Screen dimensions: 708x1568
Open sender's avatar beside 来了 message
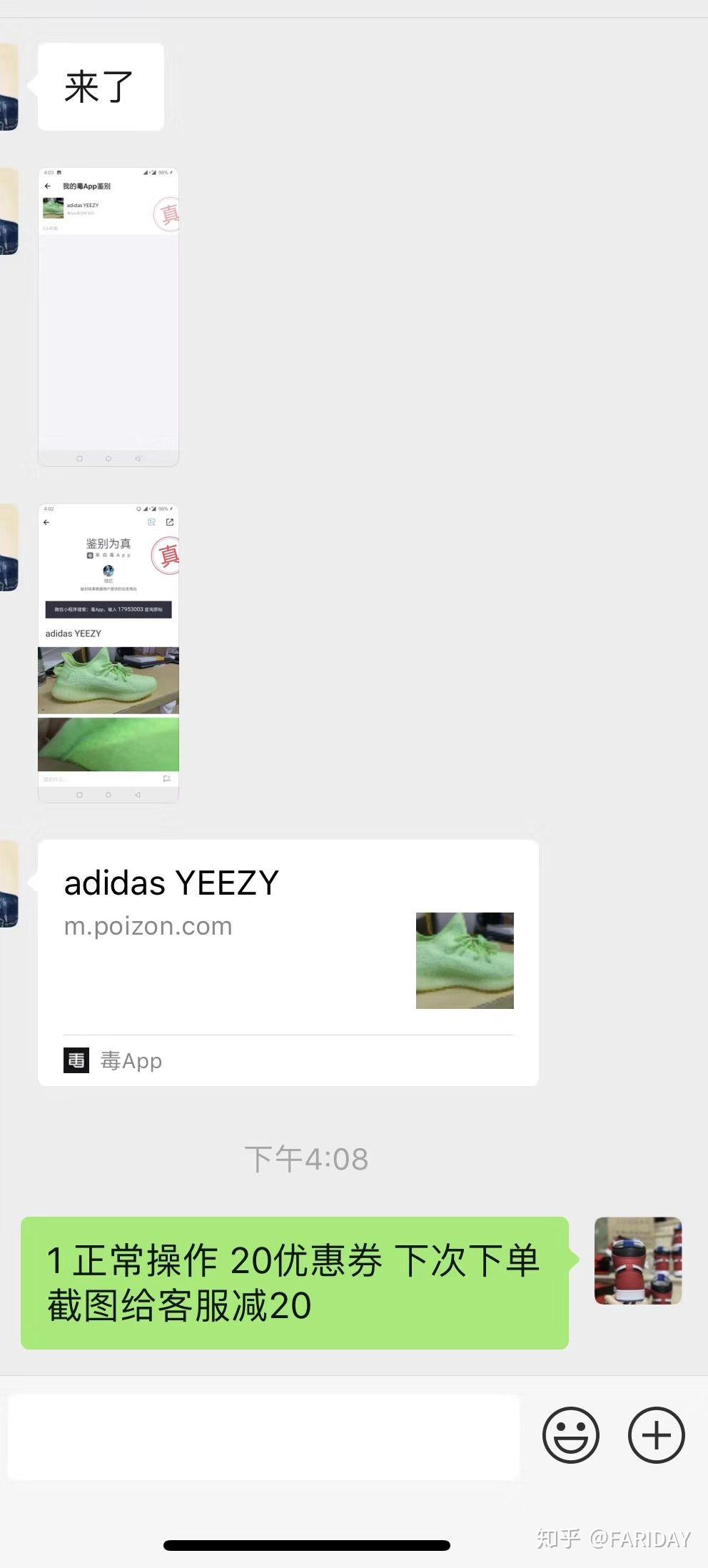pos(9,86)
